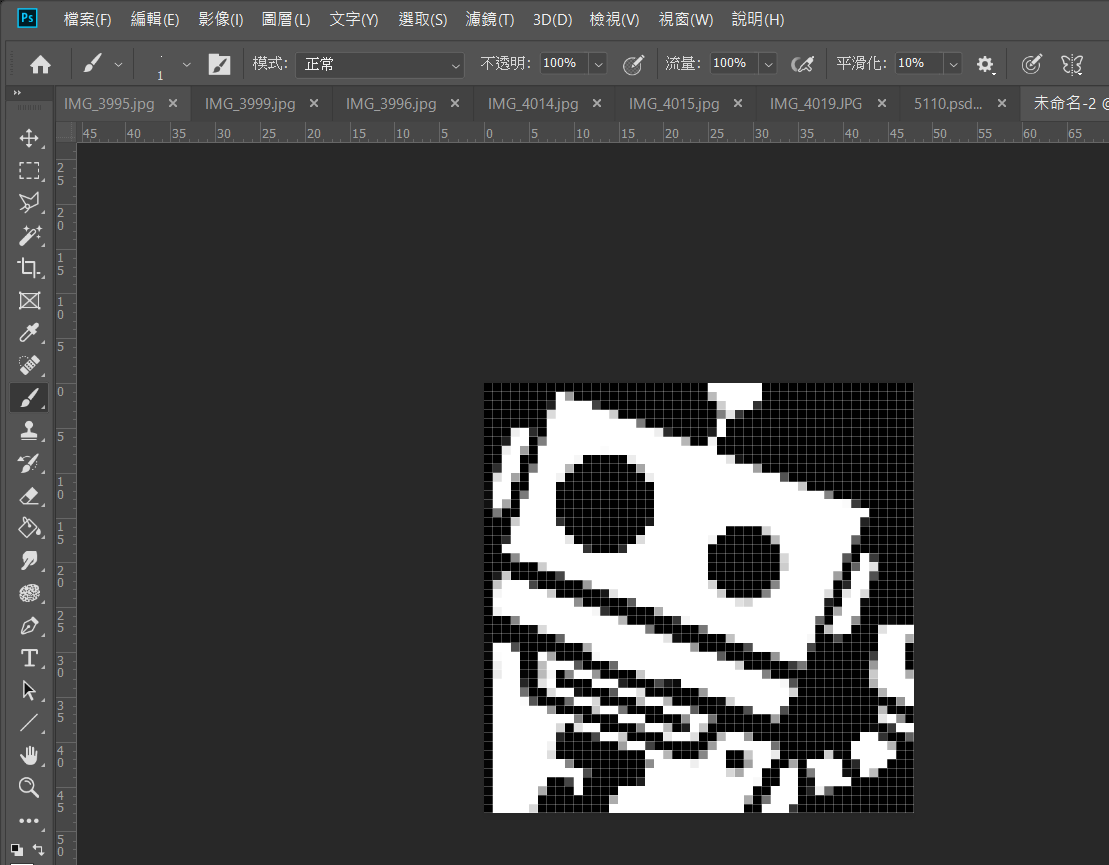Image resolution: width=1109 pixels, height=865 pixels.
Task: Toggle the brush settings panel button
Action: (219, 64)
